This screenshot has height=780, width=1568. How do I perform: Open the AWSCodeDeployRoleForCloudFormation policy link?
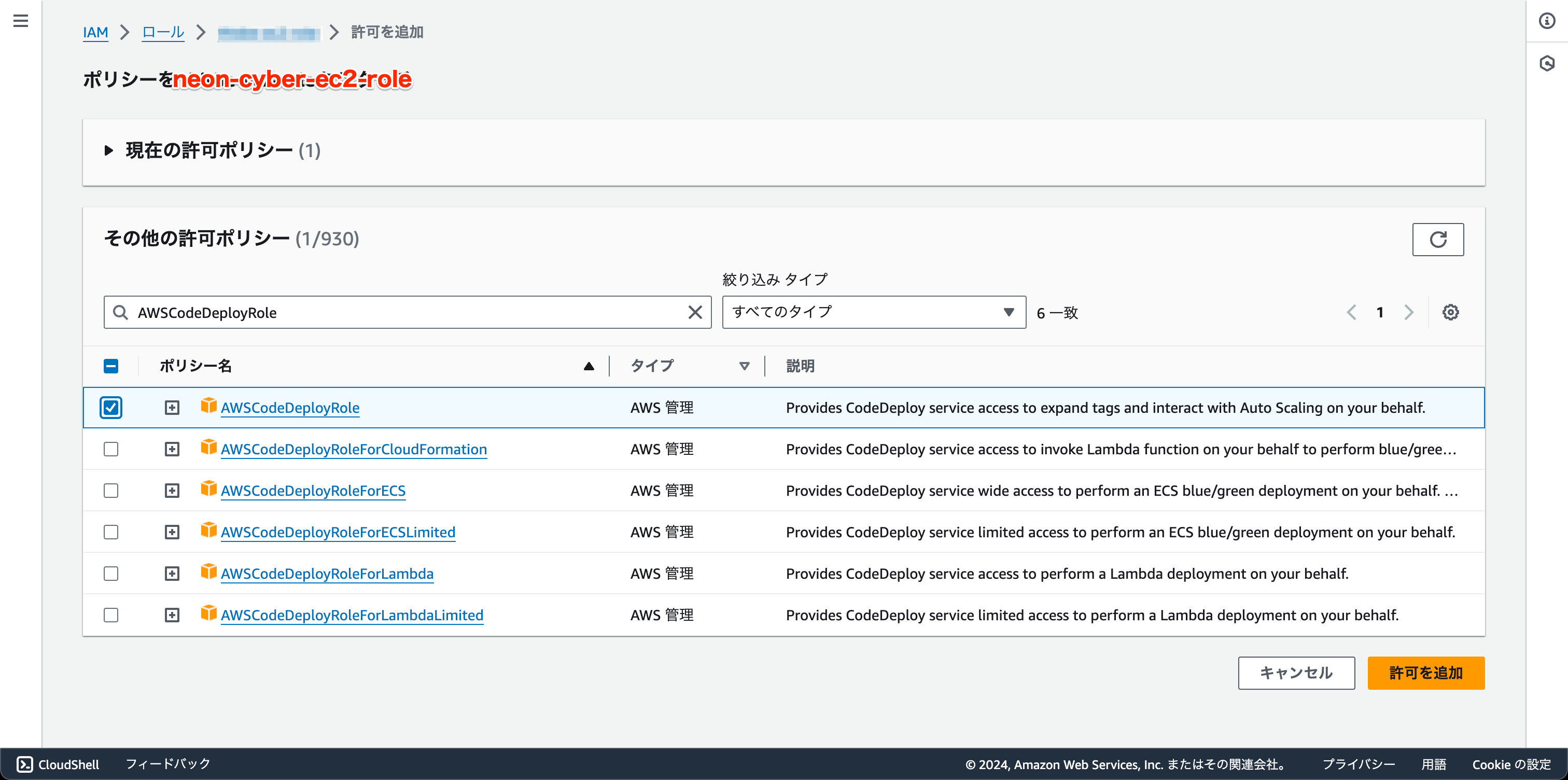click(x=354, y=449)
